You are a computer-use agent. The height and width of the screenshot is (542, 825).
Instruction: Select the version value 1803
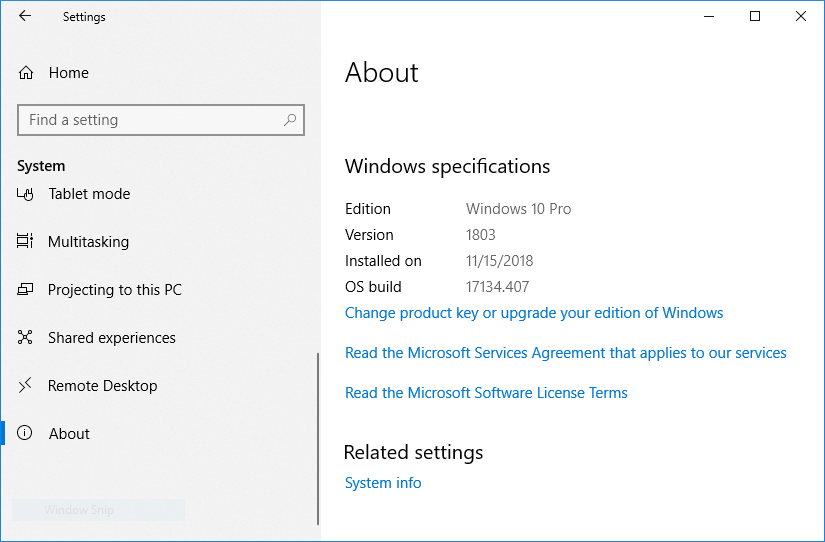(480, 235)
